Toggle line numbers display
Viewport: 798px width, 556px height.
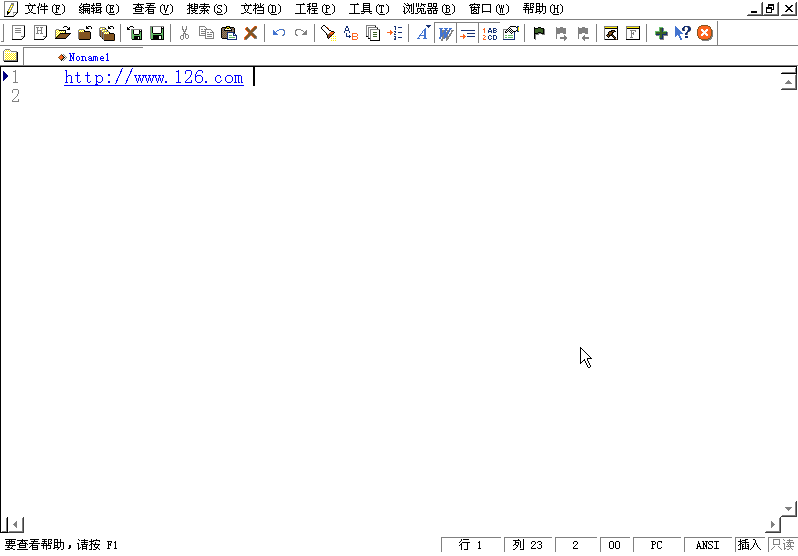490,33
